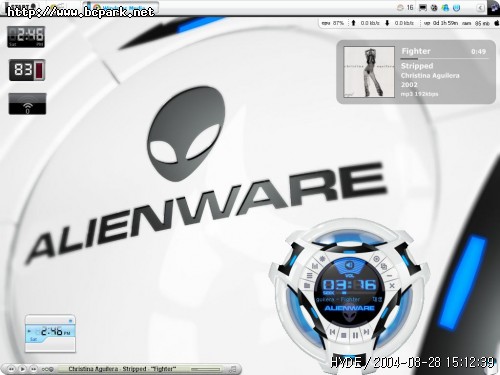Viewport: 500px width, 375px height.
Task: Click the small arrow on the blue clock widget
Action: coord(29,331)
